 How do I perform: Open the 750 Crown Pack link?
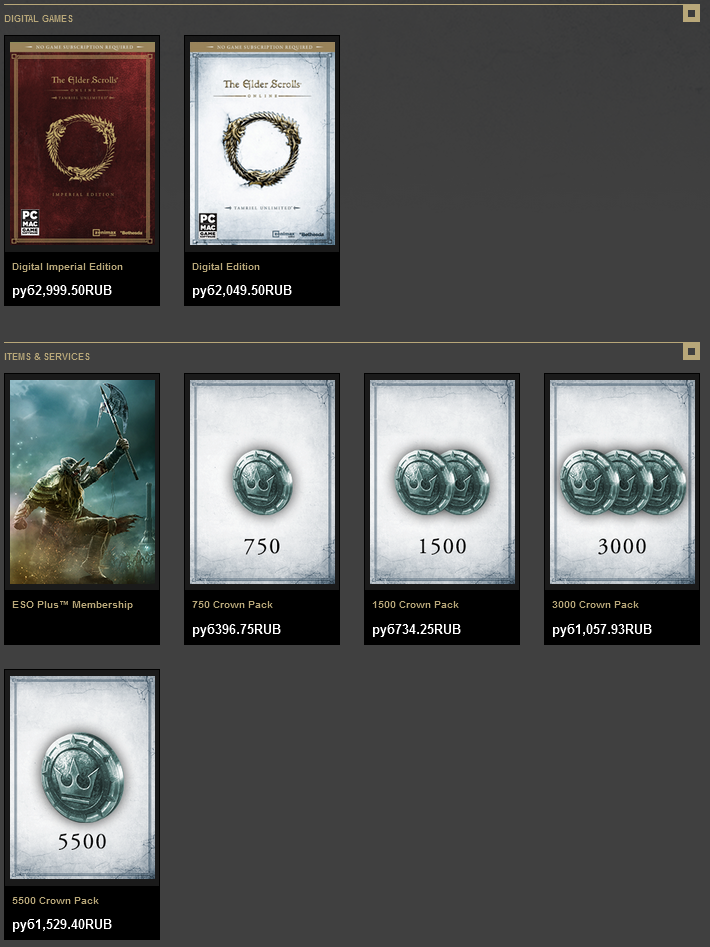(232, 605)
